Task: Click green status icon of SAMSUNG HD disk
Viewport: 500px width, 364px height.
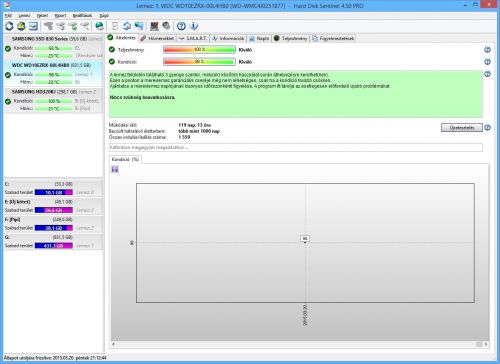Action: pos(8,101)
